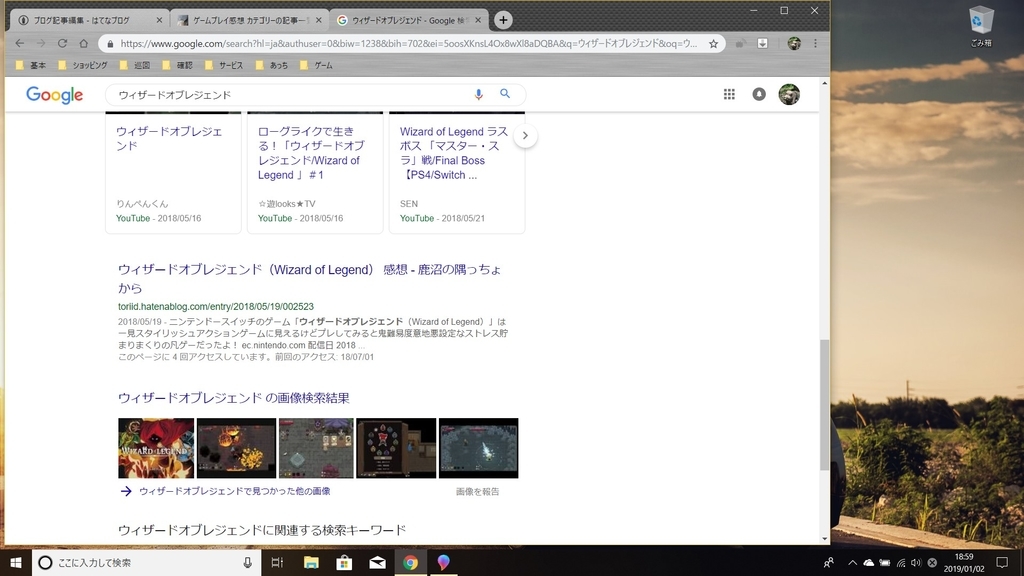This screenshot has height=576, width=1024.
Task: Click the scrollbar down arrow
Action: [x=824, y=539]
